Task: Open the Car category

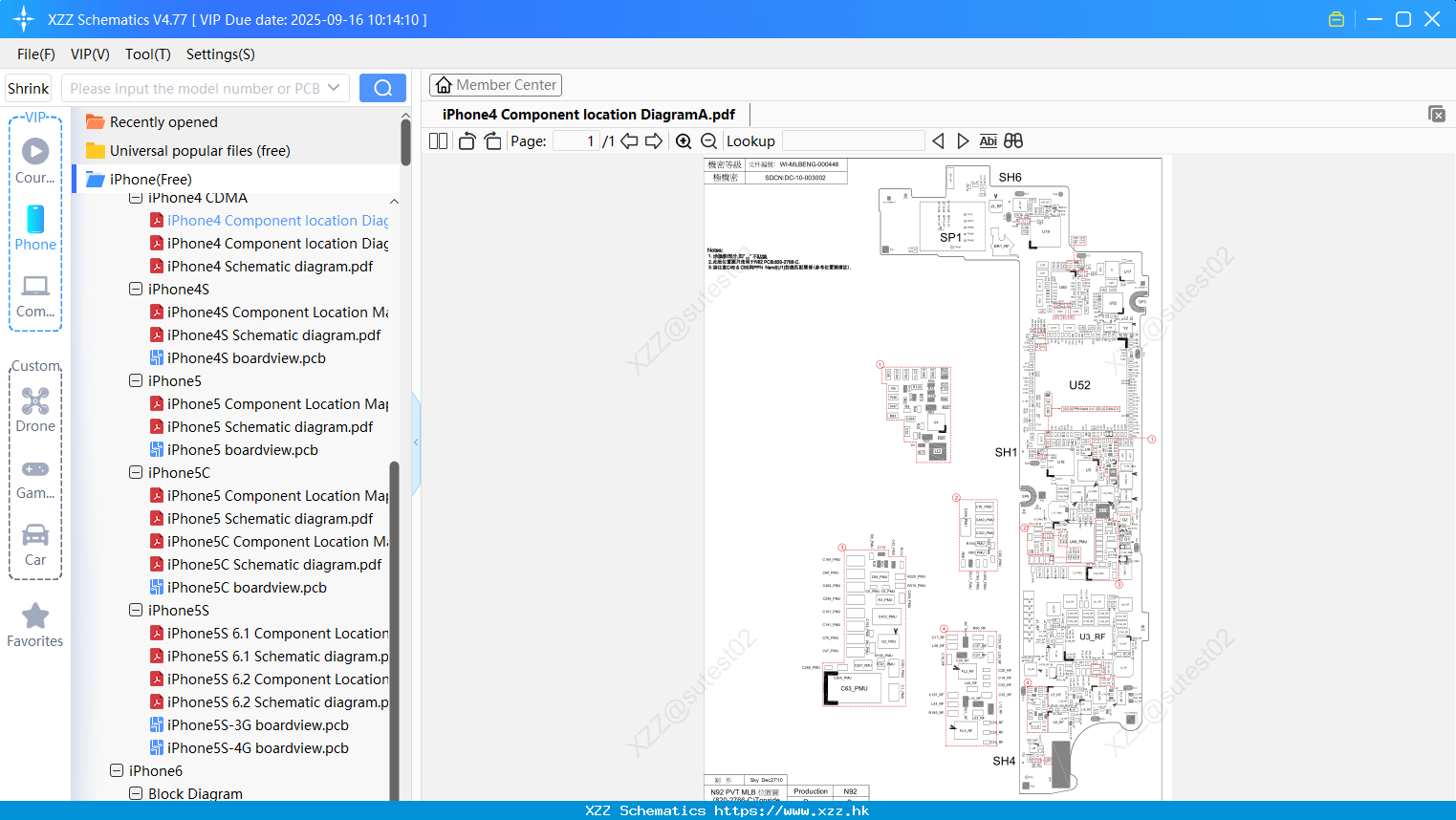Action: point(35,545)
